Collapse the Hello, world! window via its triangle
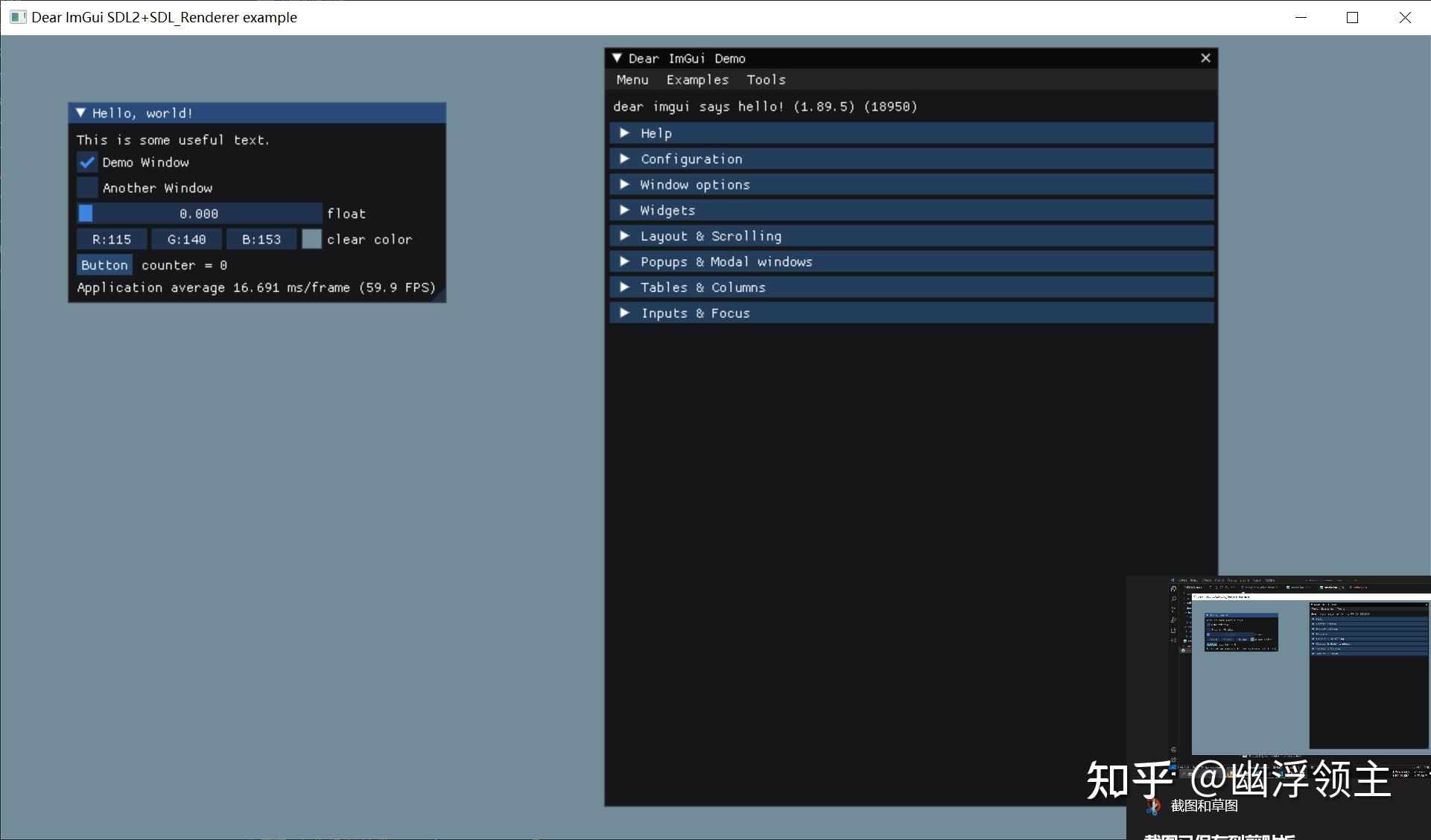Image resolution: width=1431 pixels, height=840 pixels. tap(82, 112)
